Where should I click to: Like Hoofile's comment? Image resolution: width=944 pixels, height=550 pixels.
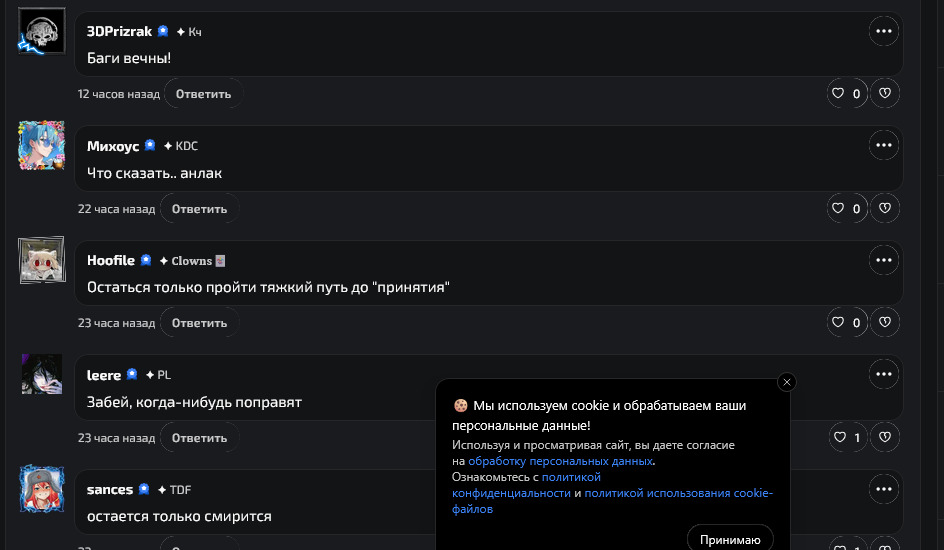[x=838, y=323]
